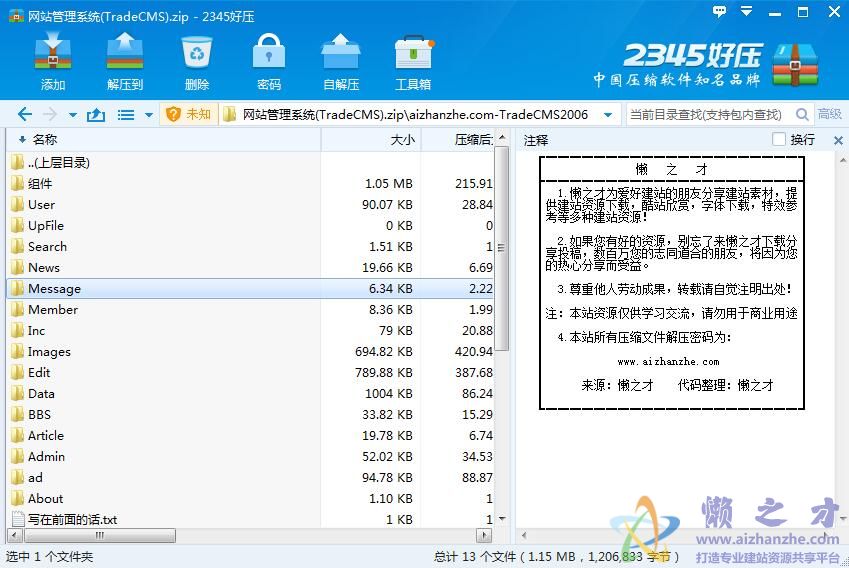Click the search box for current directory
This screenshot has height=568, width=849.
coord(709,114)
